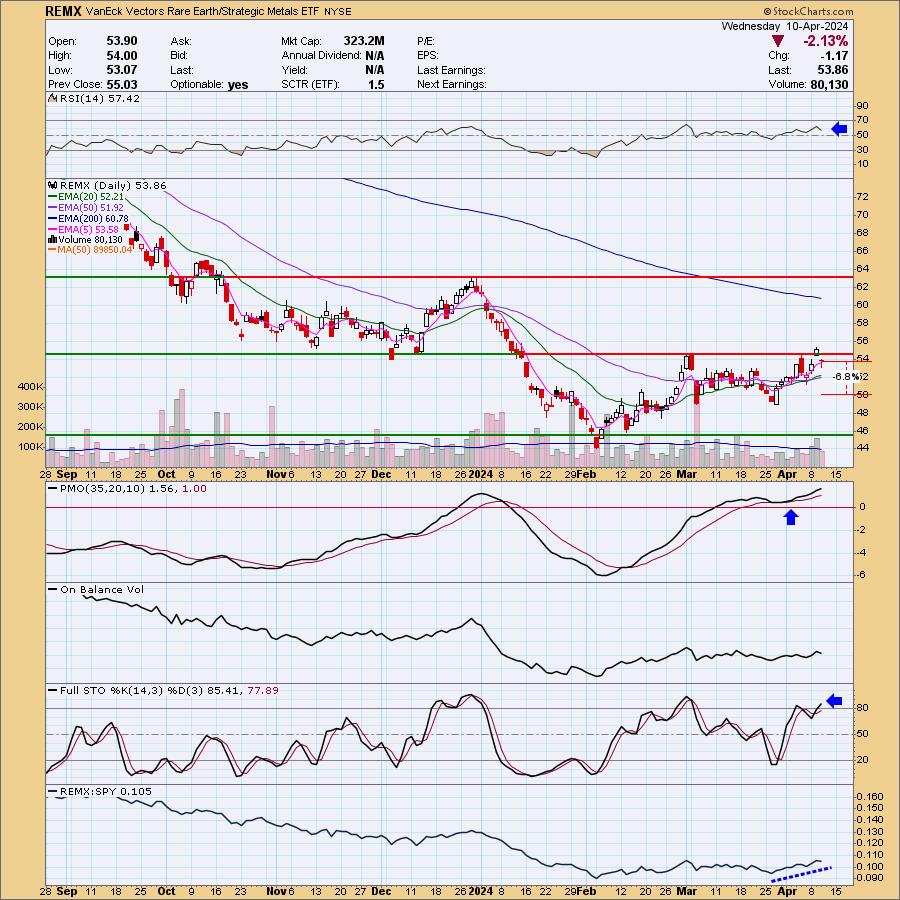Click the Low value 53.07
Image resolution: width=900 pixels, height=900 pixels.
click(x=122, y=70)
